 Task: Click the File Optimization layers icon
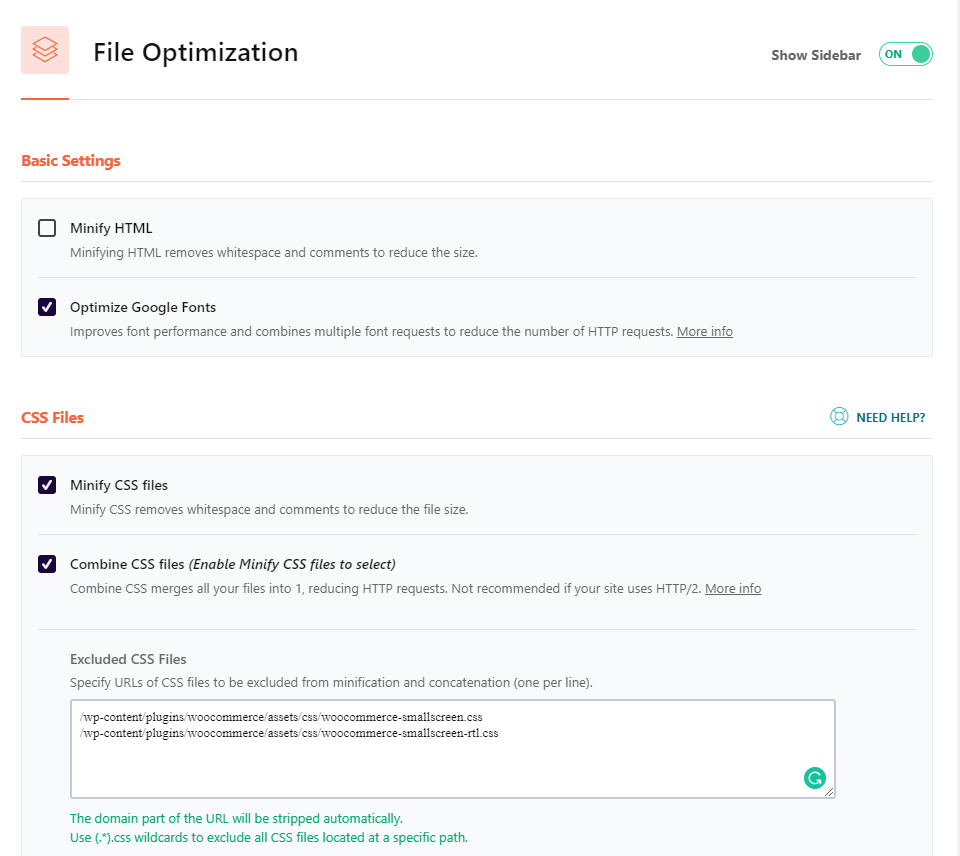coord(45,50)
